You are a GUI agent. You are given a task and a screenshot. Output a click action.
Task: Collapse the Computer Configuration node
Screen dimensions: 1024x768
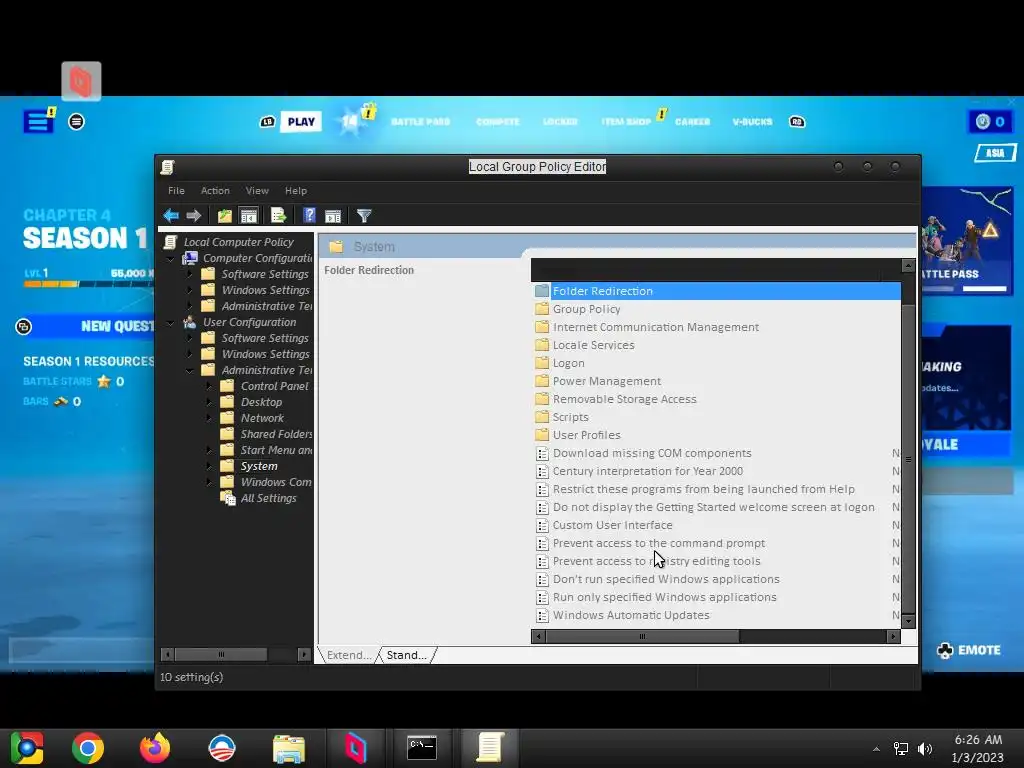[171, 259]
